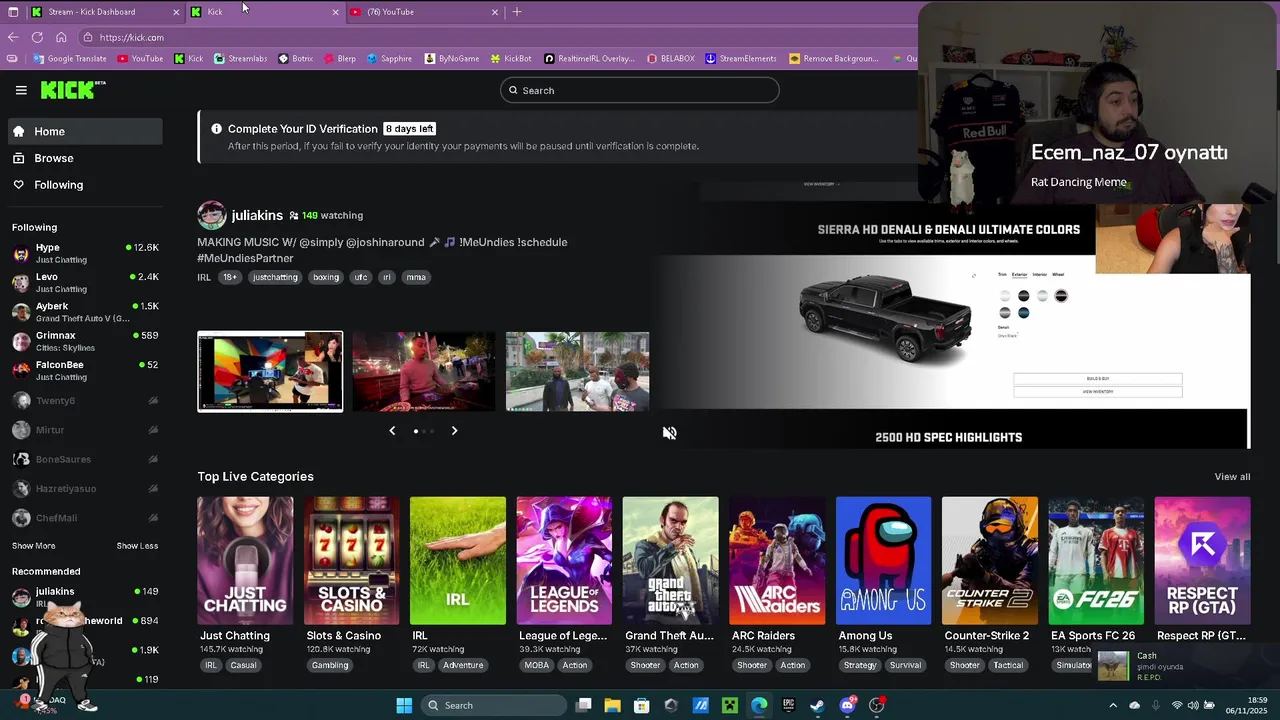Select the mma tag

416,277
